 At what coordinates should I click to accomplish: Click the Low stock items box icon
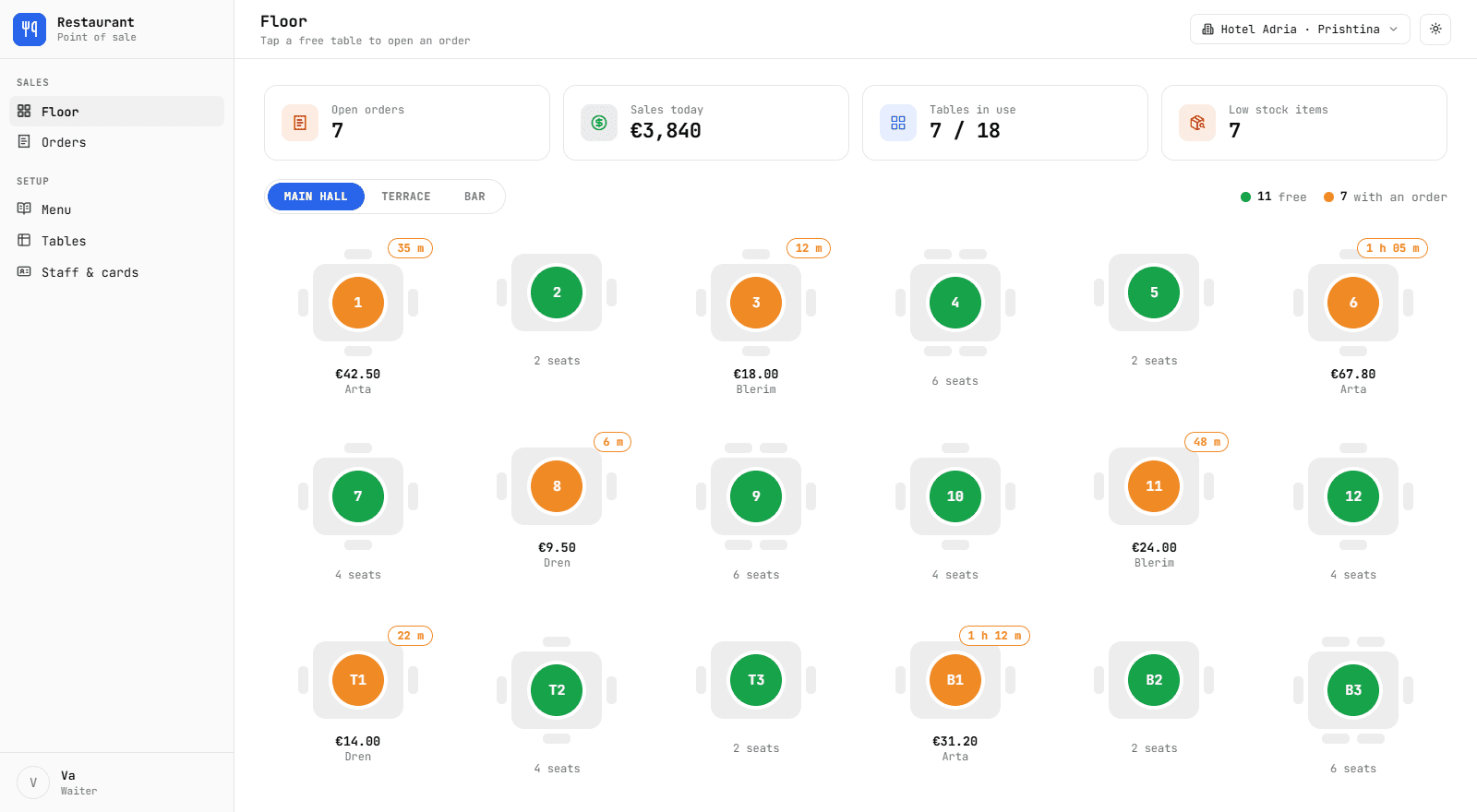pyautogui.click(x=1197, y=123)
